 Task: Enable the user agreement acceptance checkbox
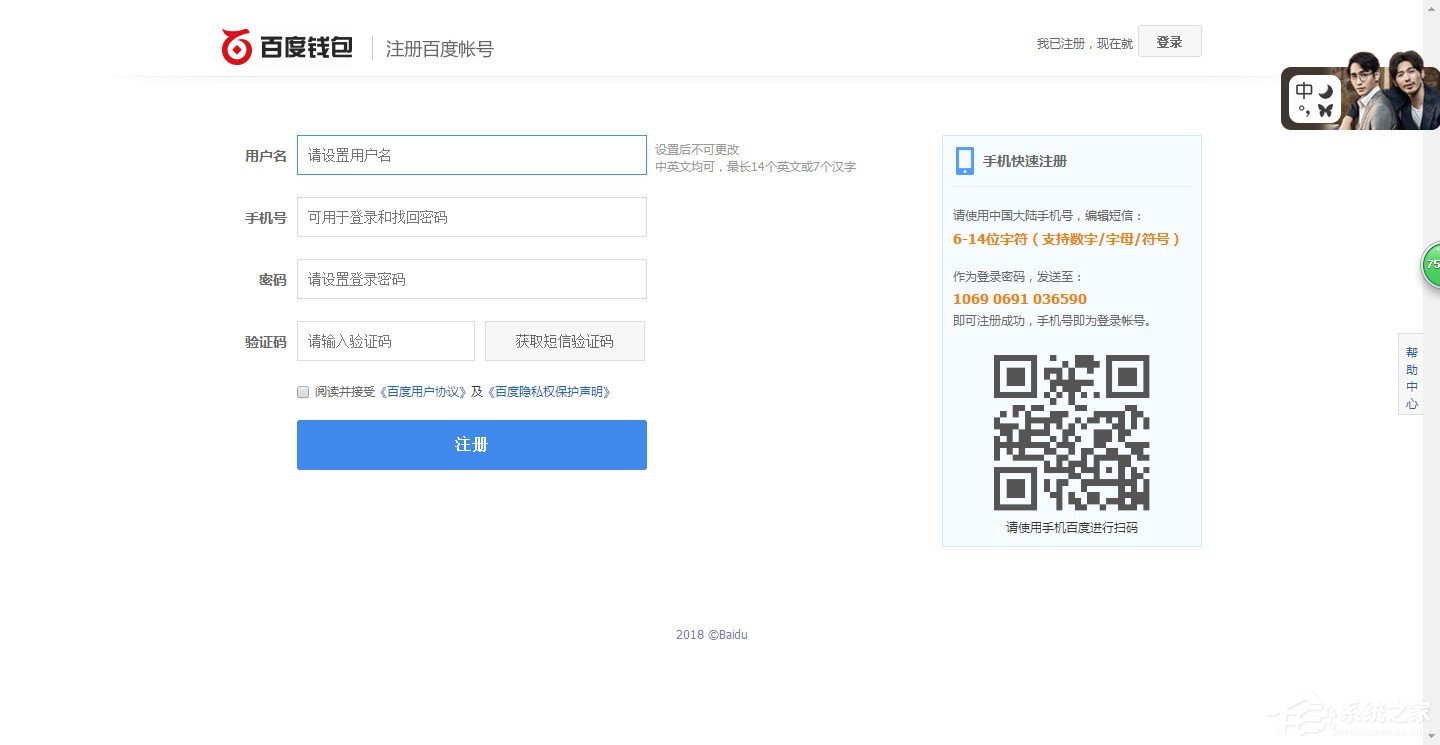coord(302,391)
